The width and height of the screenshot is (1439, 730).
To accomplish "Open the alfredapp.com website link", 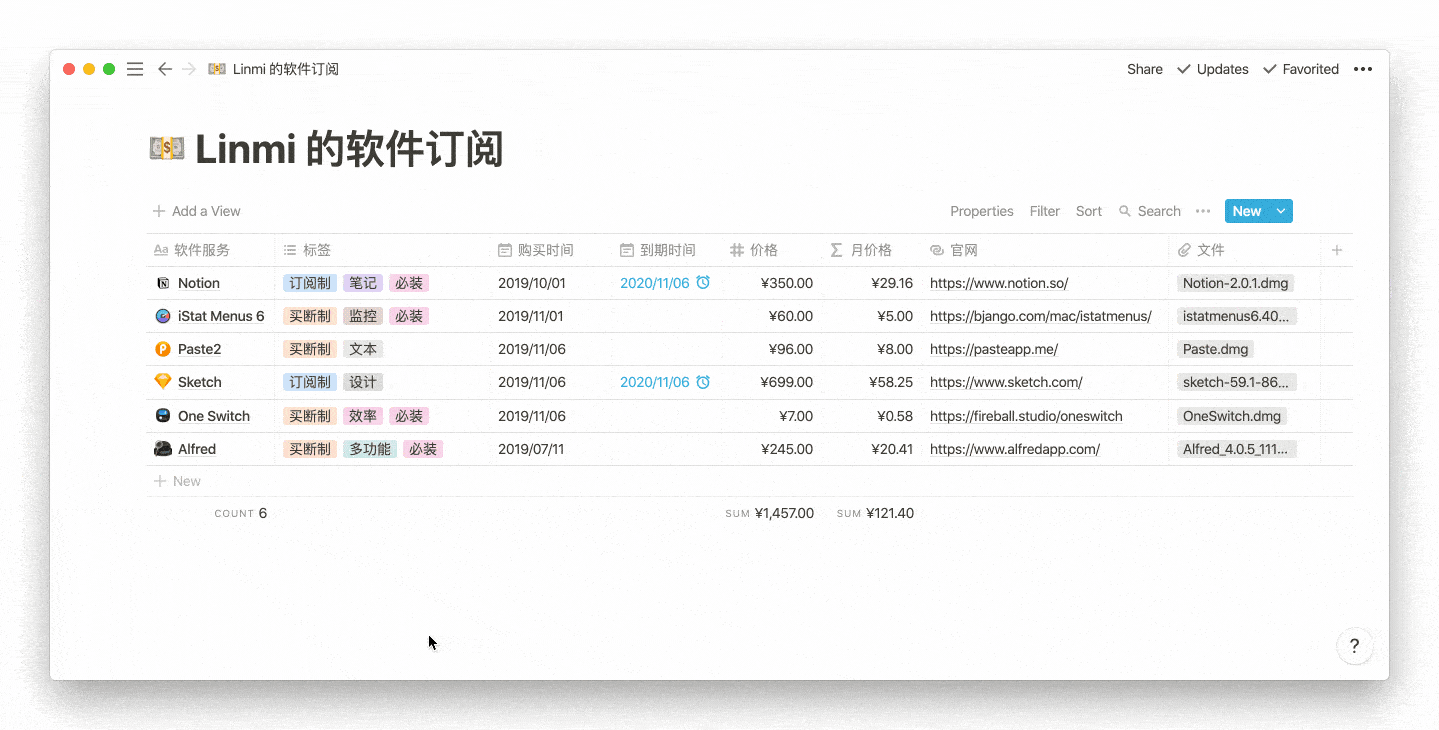I will click(1015, 449).
